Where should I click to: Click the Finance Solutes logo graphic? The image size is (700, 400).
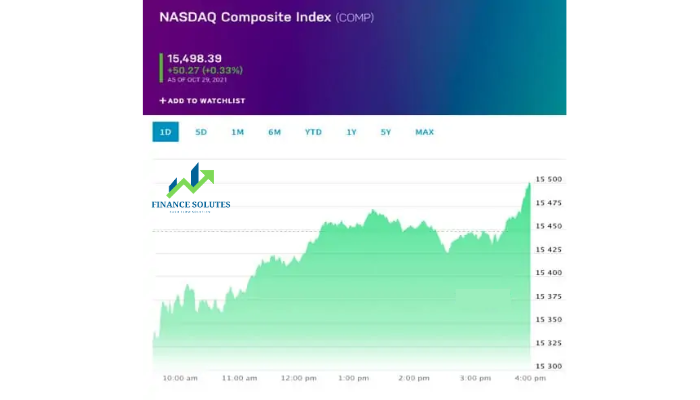click(191, 180)
